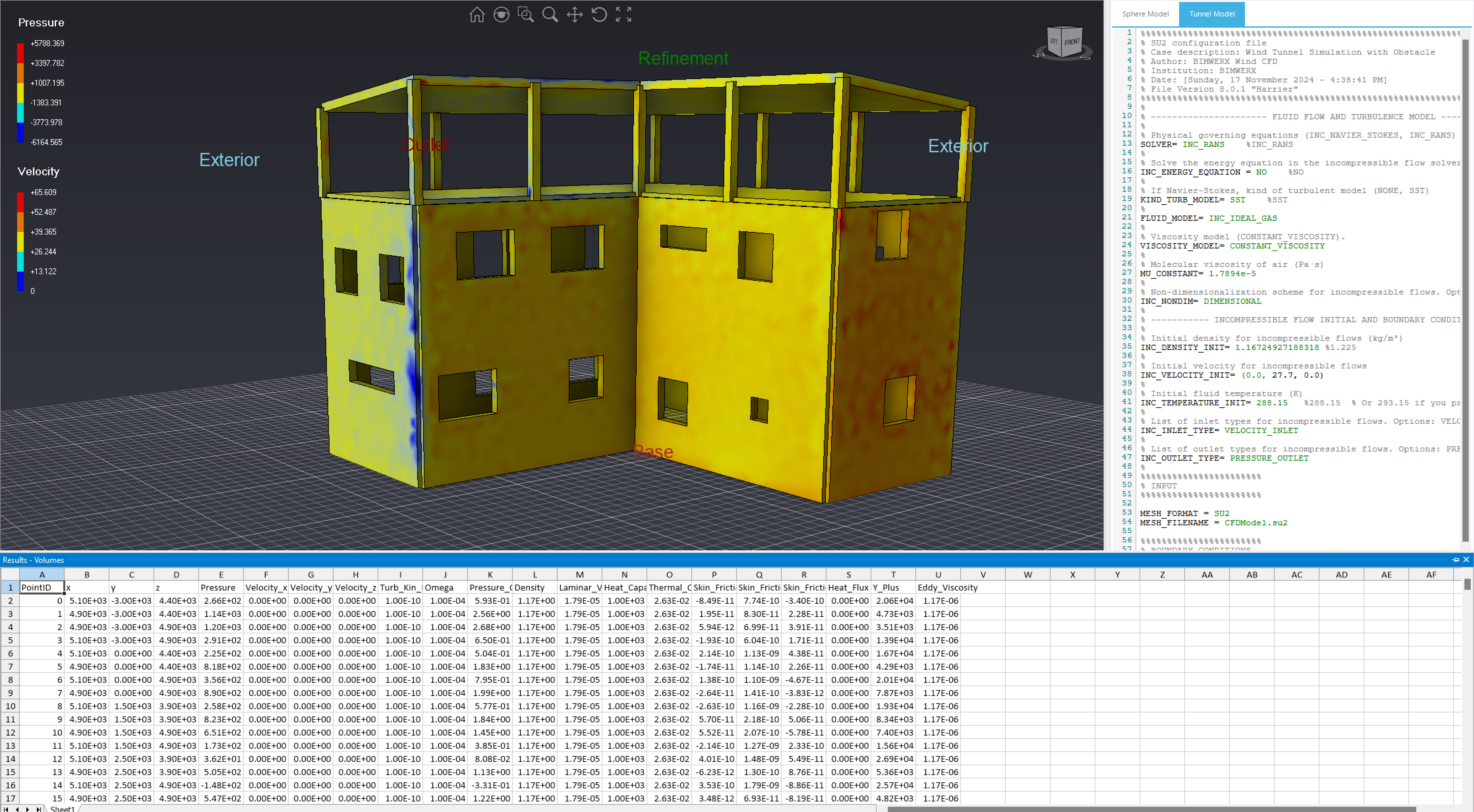Click the PointID cell A1
This screenshot has width=1474, height=812.
click(x=41, y=587)
